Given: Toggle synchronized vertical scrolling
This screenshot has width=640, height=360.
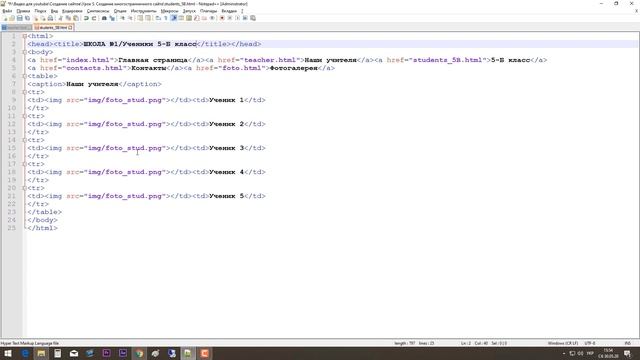Looking at the screenshot, I should click(140, 18).
